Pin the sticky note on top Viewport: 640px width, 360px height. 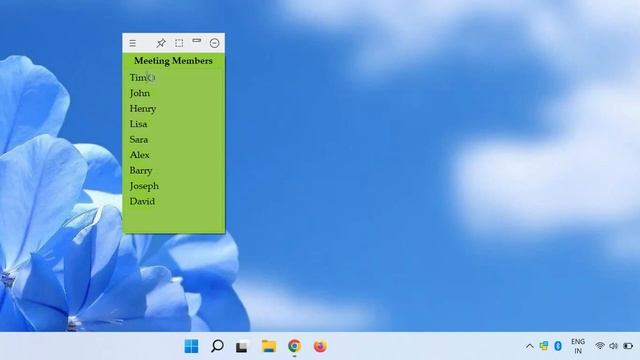(161, 43)
